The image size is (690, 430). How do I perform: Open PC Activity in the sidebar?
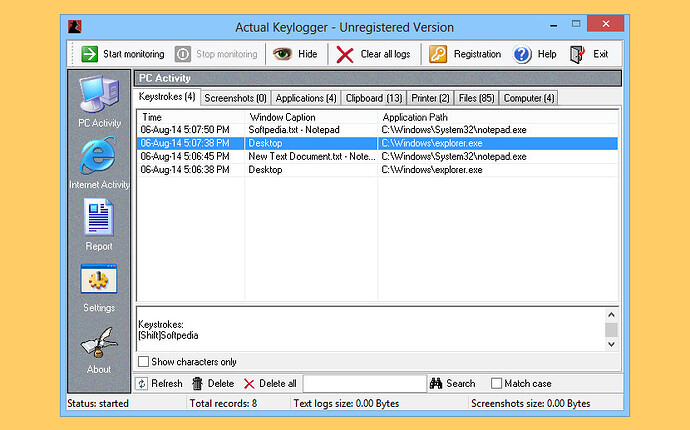pyautogui.click(x=99, y=100)
